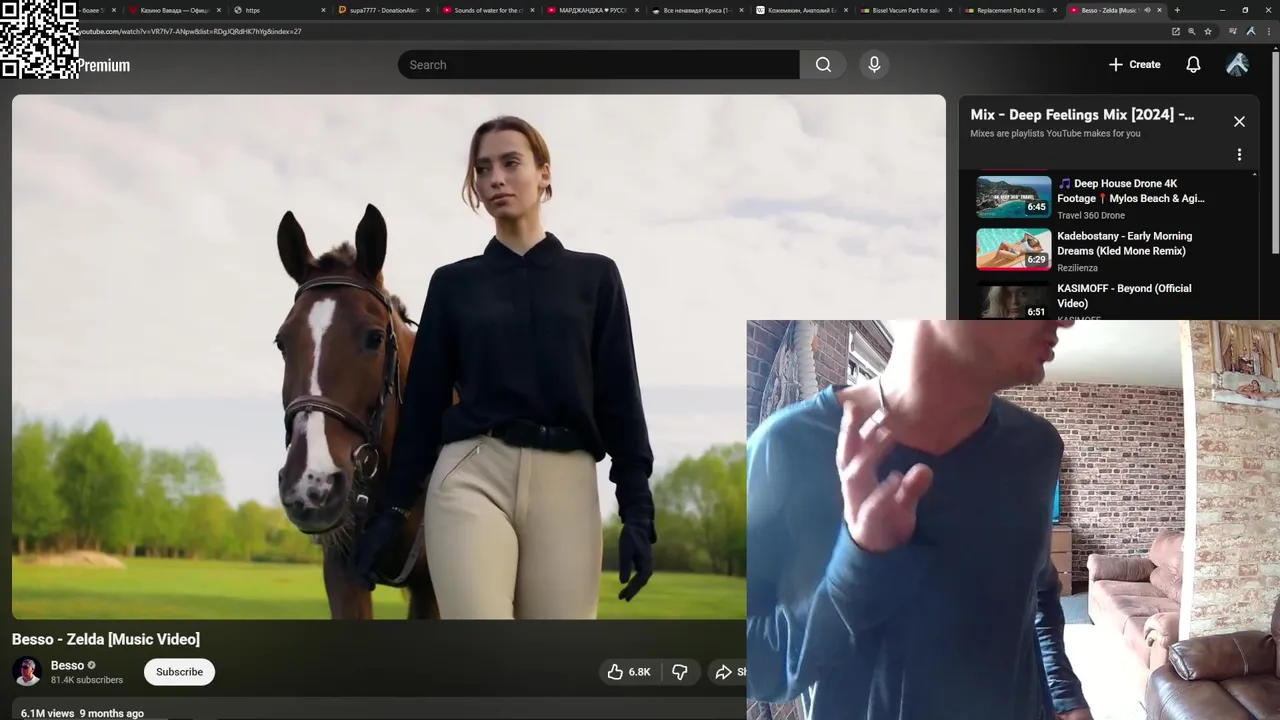Bookmark this page with star icon
The height and width of the screenshot is (720, 1280).
tap(1208, 31)
